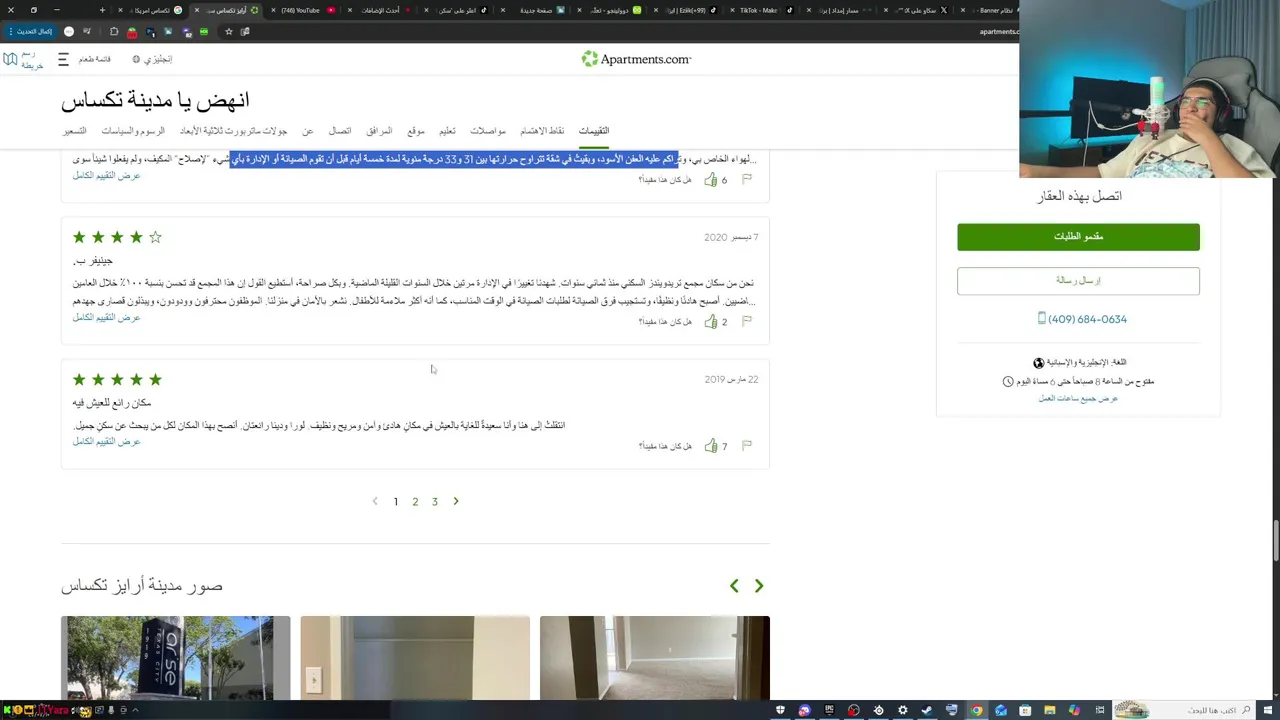This screenshot has height=720, width=1280.
Task: Open Google Chrome in the taskbar
Action: pos(977,710)
